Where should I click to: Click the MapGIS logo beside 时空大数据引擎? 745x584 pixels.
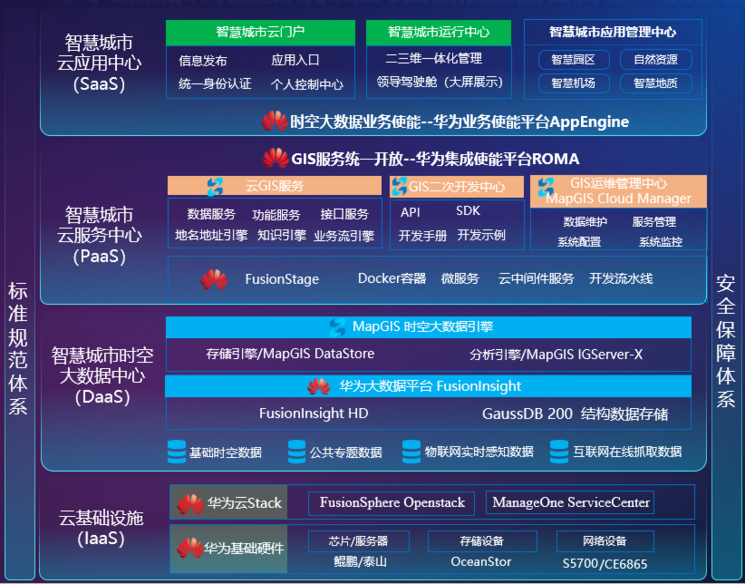point(337,327)
